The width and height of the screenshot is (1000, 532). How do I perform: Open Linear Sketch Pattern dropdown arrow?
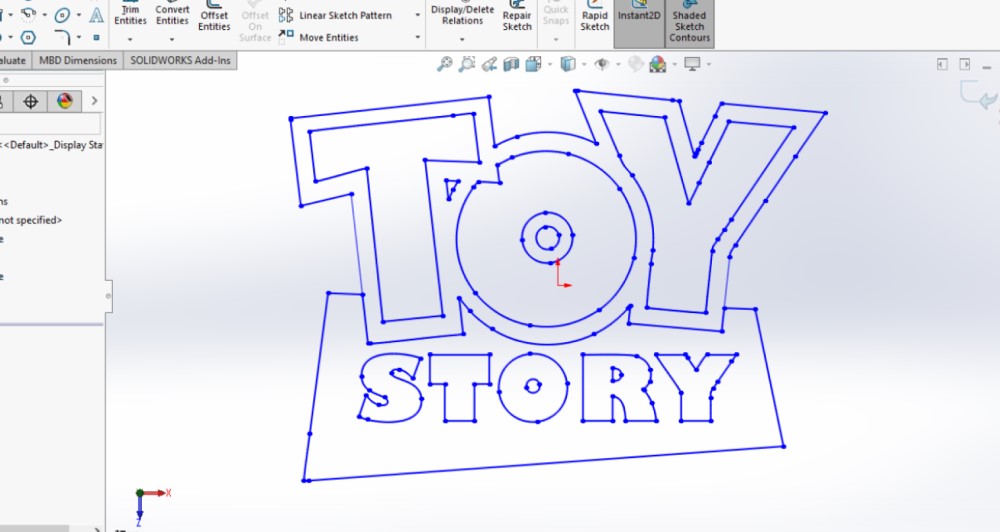[418, 15]
